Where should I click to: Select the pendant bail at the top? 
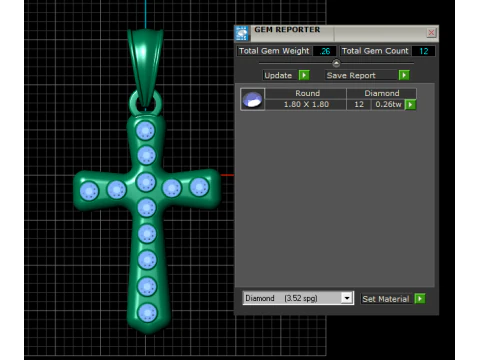pyautogui.click(x=145, y=68)
